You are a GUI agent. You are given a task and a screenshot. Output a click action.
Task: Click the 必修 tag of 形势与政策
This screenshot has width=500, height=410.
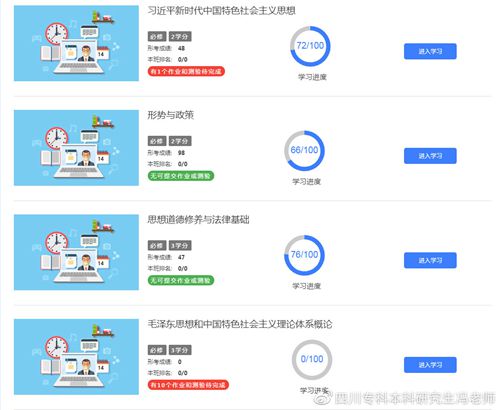tap(157, 141)
